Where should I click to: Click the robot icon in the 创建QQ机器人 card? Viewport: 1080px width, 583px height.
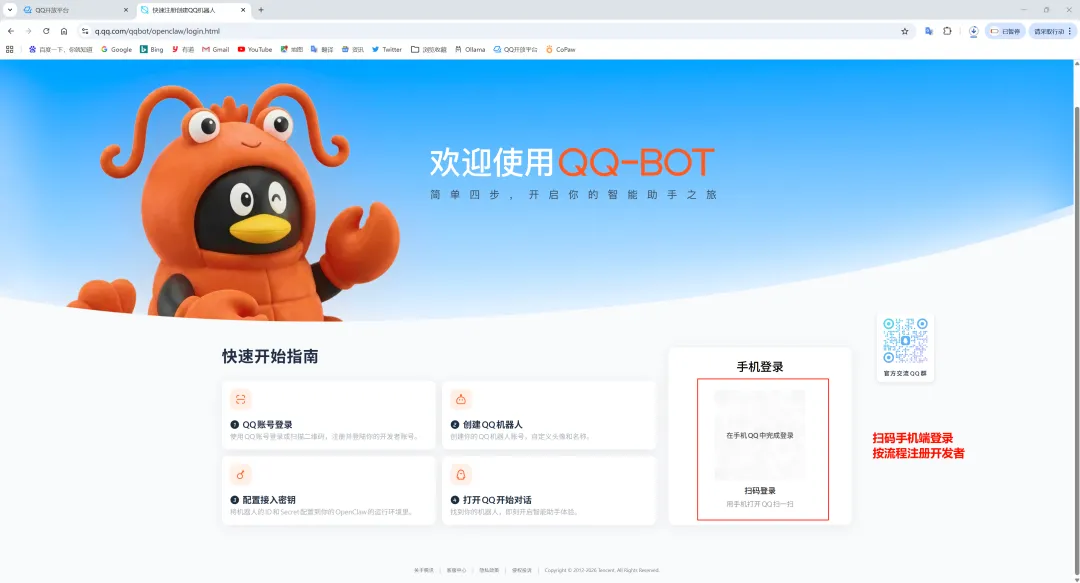click(x=461, y=399)
